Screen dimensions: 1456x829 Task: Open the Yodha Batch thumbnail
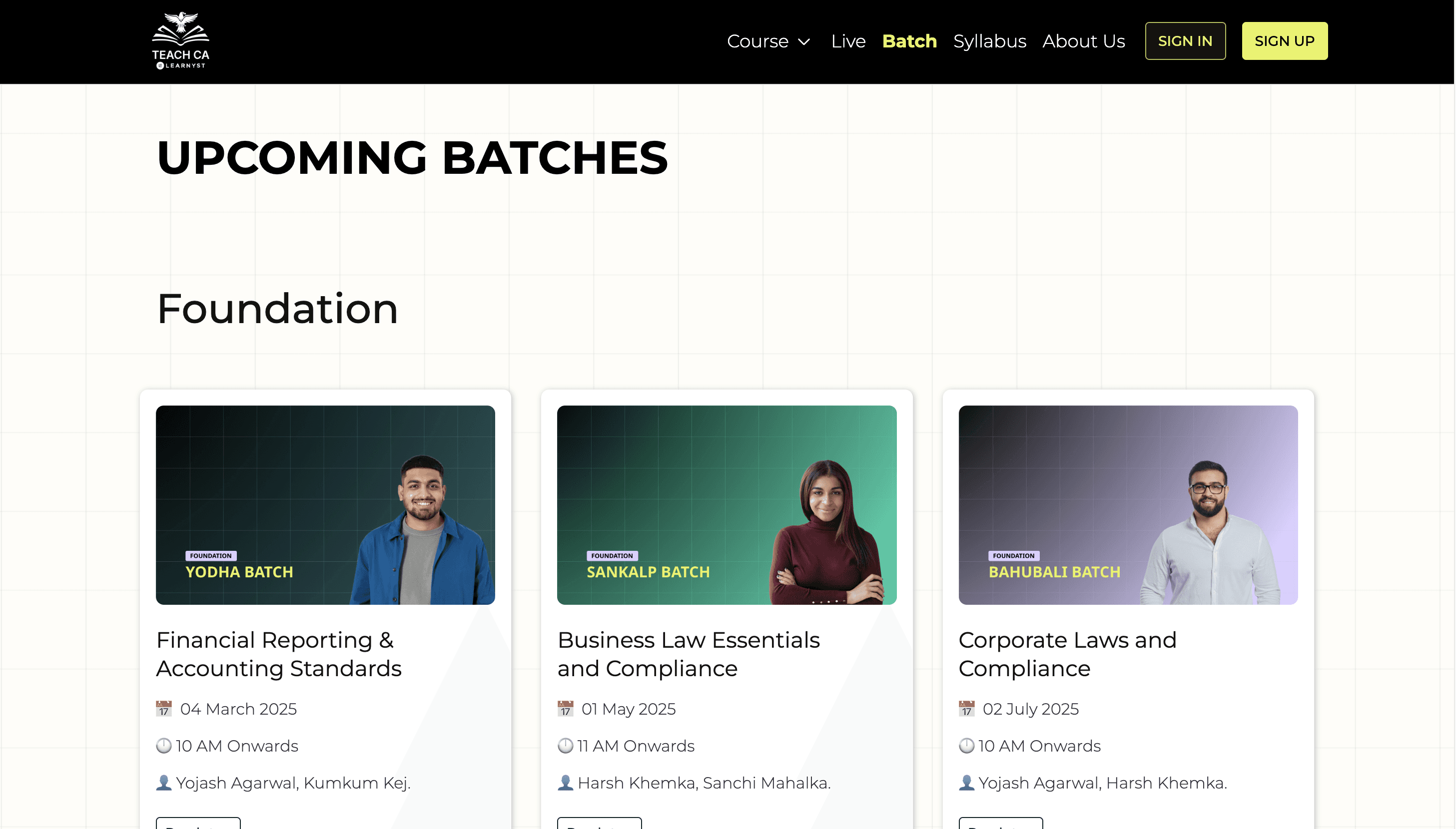(x=325, y=504)
